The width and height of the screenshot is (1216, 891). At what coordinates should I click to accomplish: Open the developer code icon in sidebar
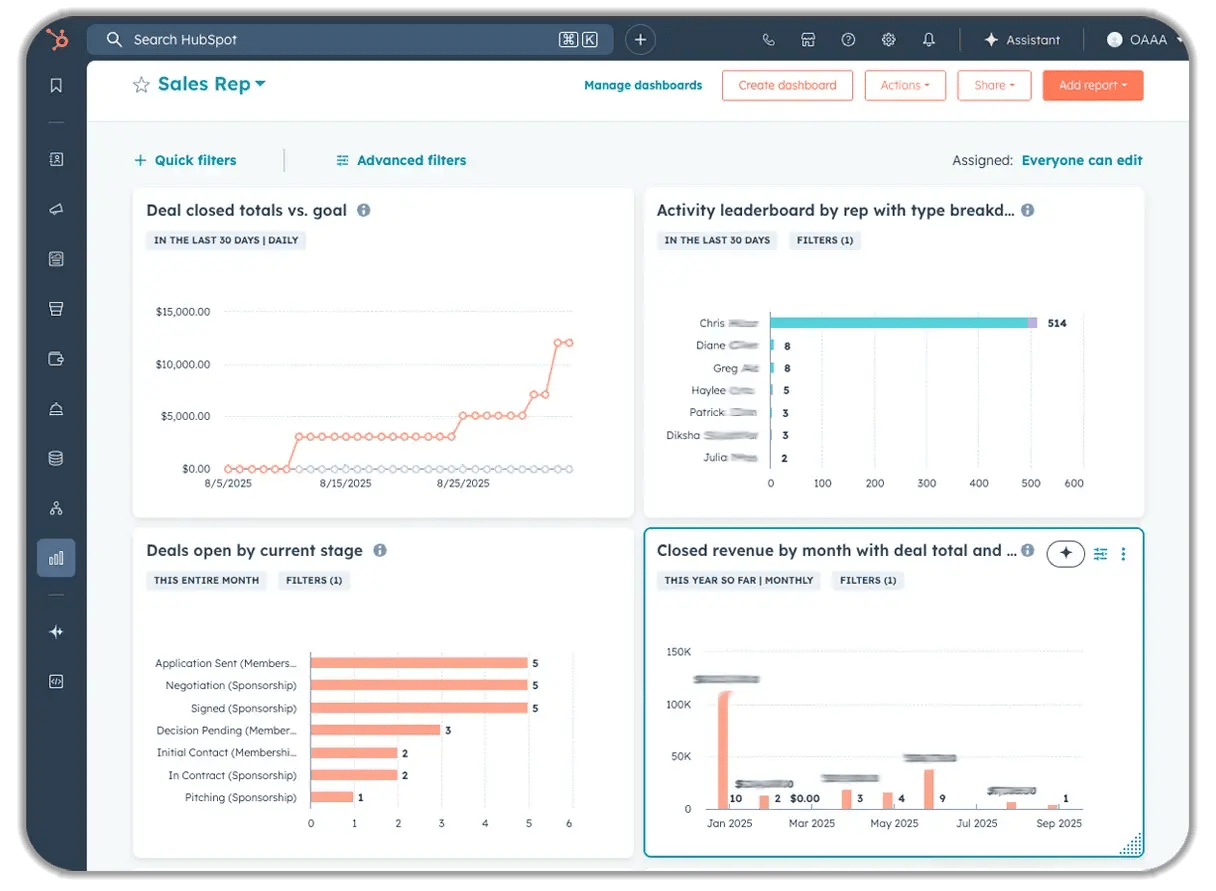[x=56, y=682]
